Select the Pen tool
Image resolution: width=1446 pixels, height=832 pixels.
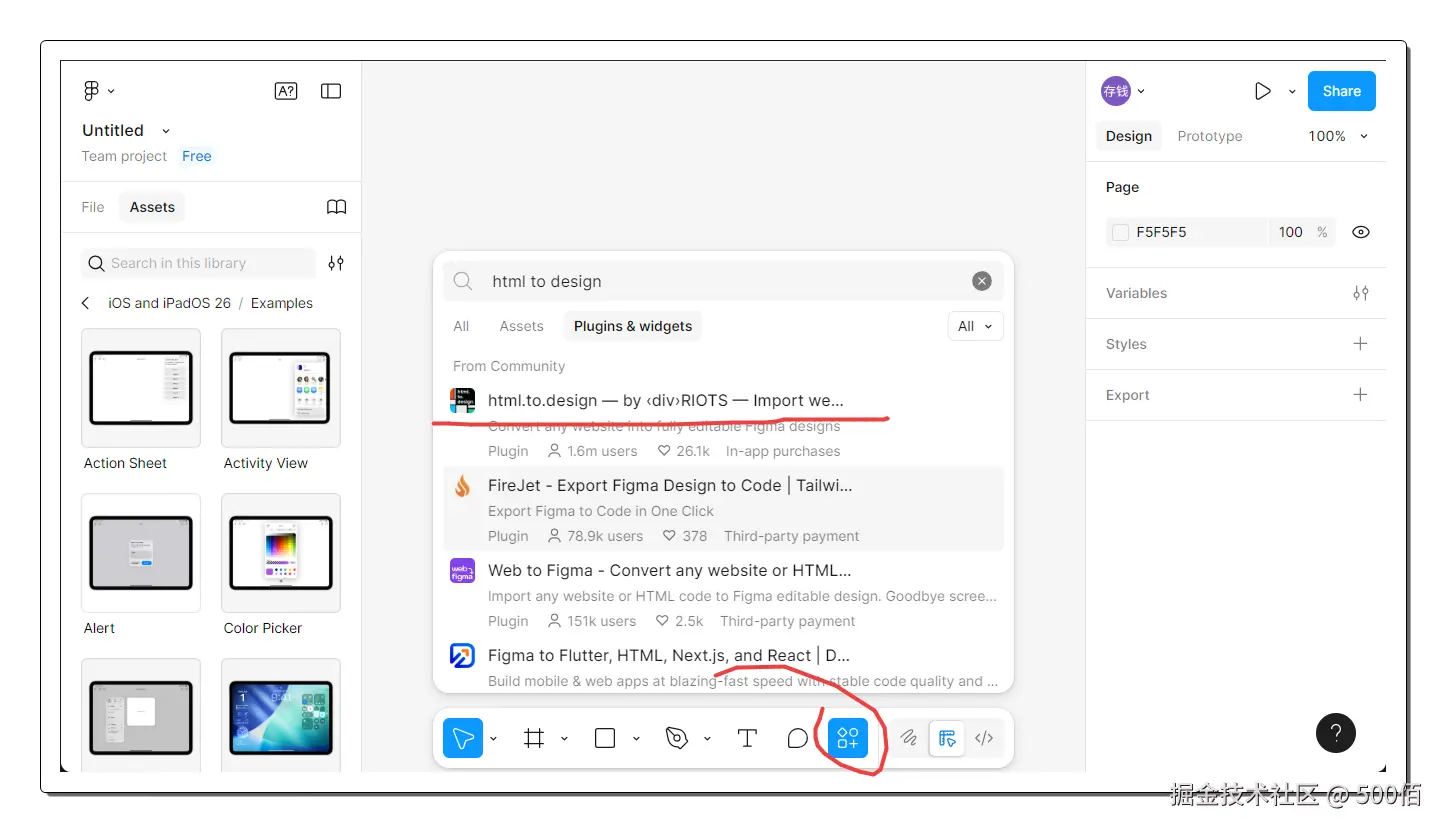pos(676,738)
